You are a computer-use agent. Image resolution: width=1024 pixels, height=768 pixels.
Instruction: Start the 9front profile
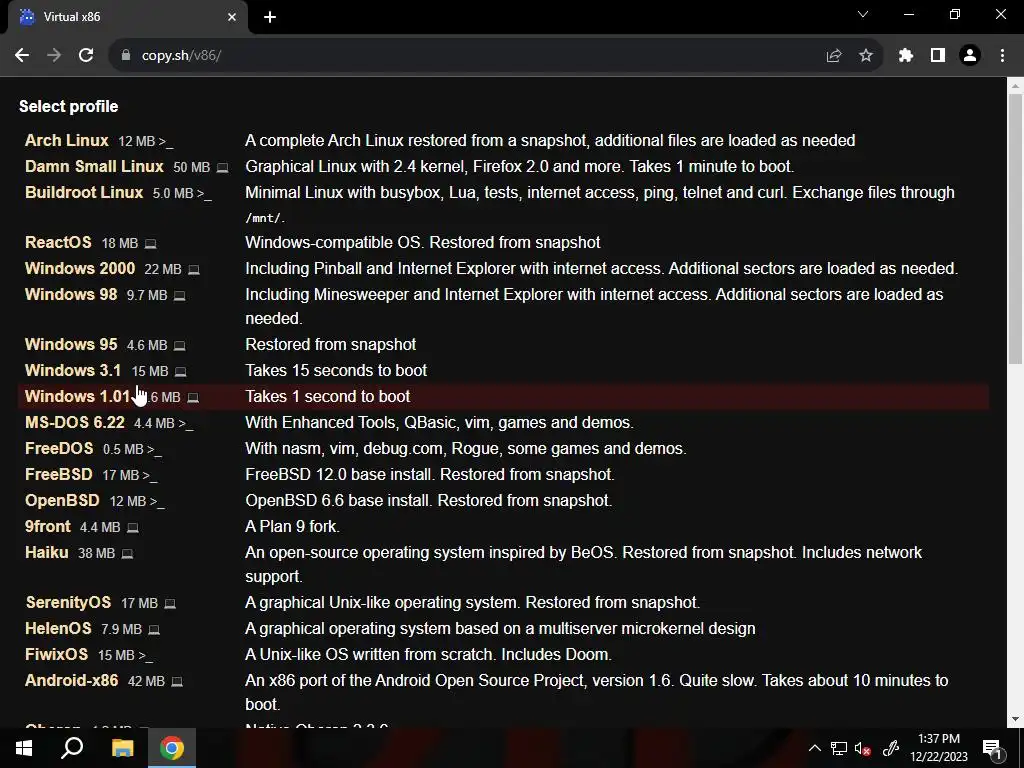tap(48, 526)
